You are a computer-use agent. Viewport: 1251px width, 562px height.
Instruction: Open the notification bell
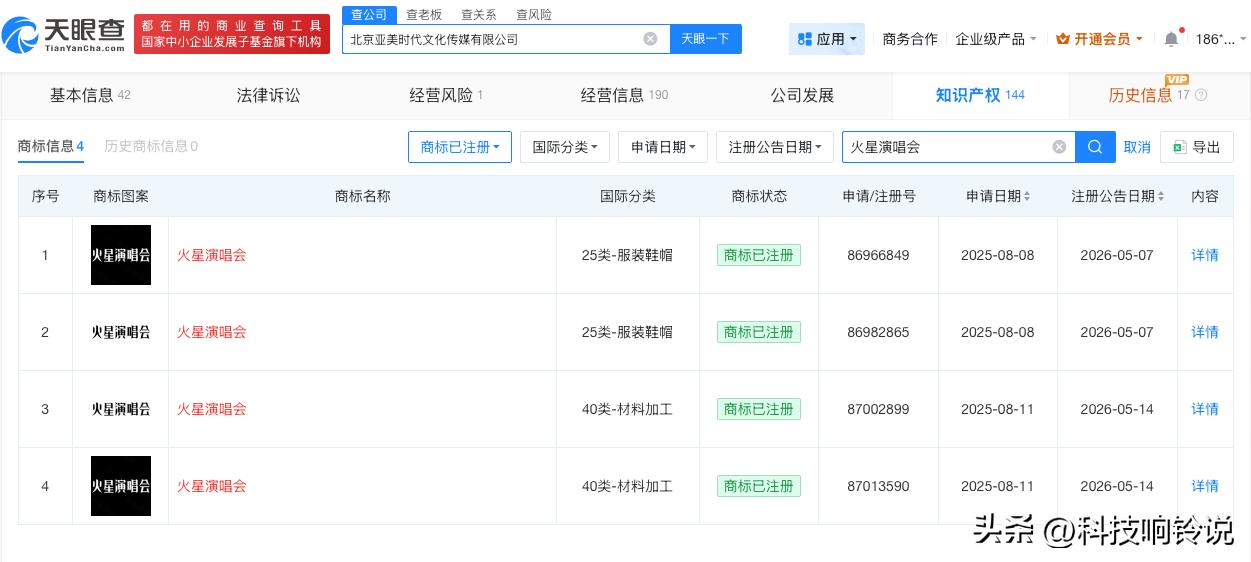[x=1171, y=39]
